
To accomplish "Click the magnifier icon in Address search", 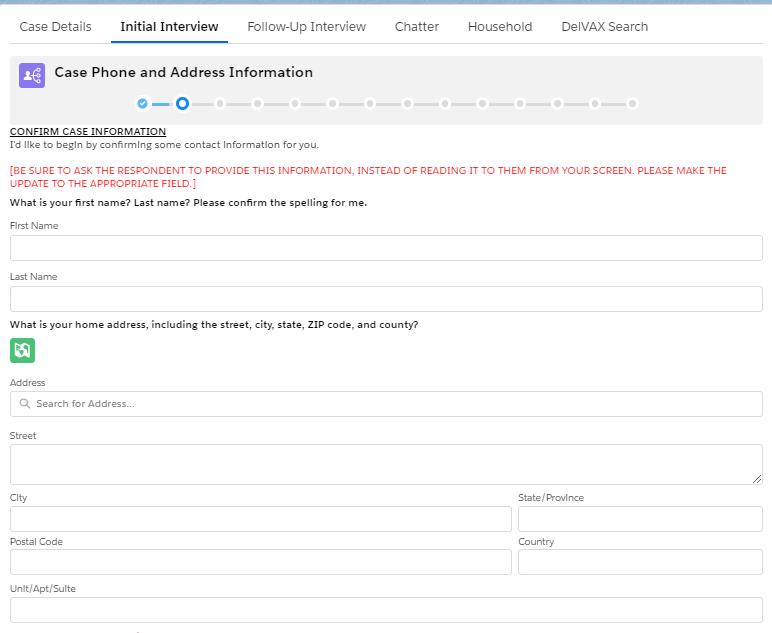I will point(25,404).
